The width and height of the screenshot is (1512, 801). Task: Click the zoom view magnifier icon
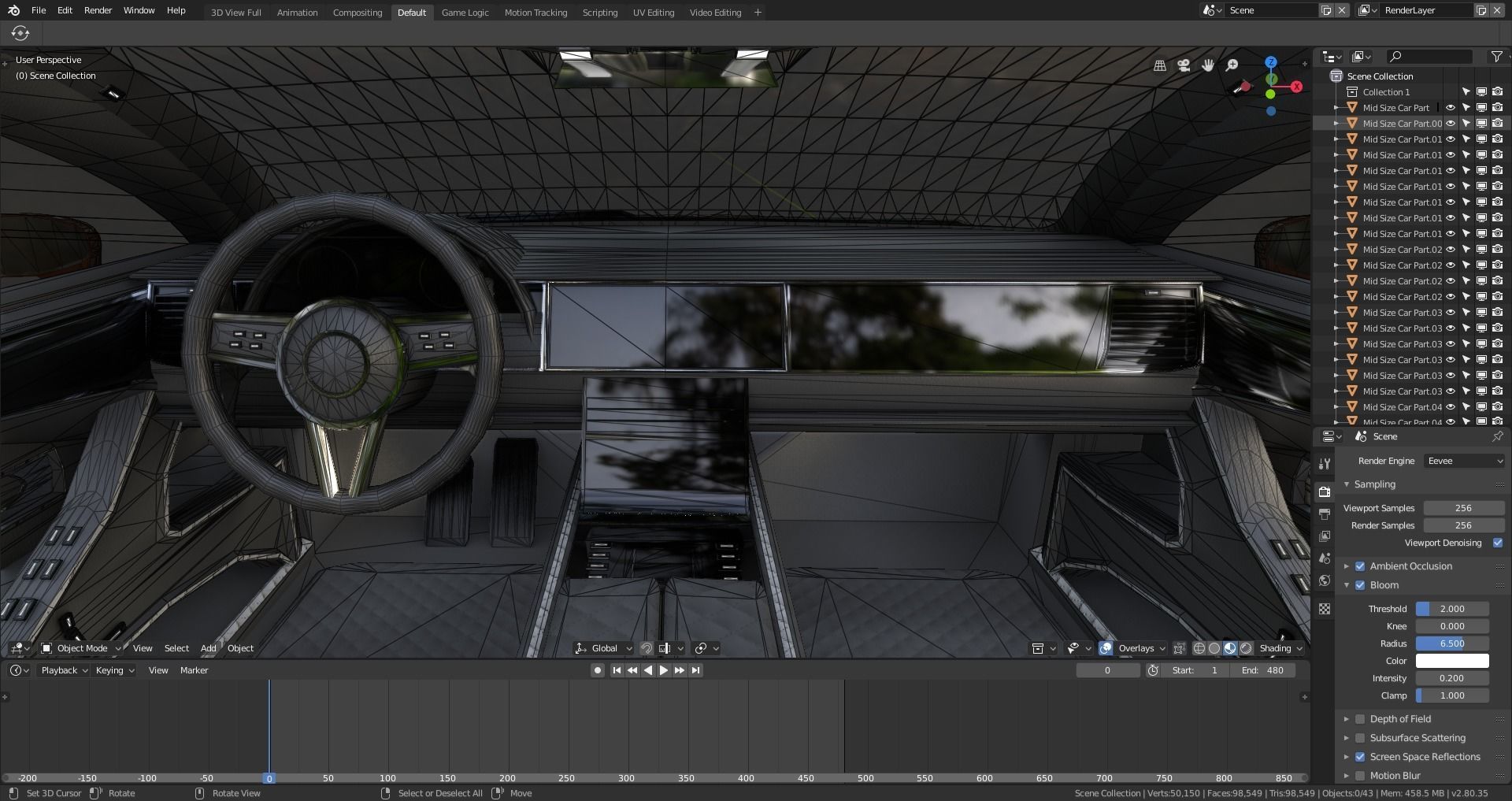pos(1232,65)
